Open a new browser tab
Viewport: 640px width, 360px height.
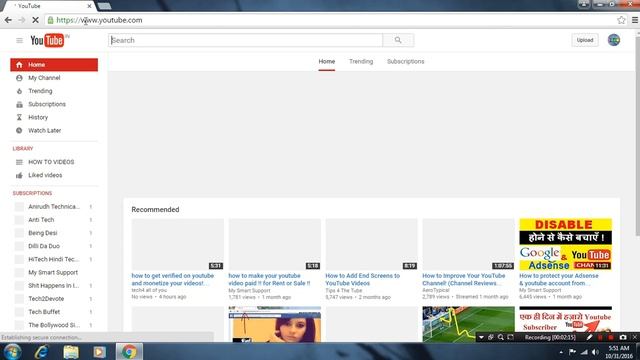pos(105,6)
